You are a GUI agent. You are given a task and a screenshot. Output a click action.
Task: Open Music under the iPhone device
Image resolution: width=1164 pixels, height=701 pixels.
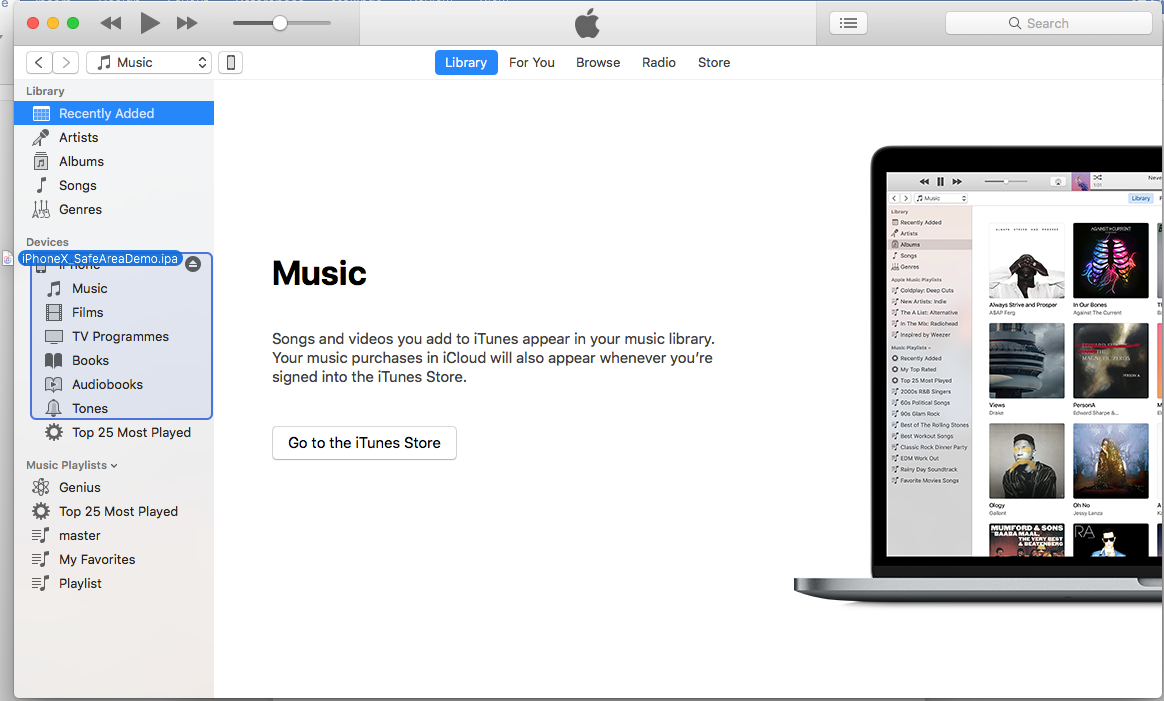point(121,288)
